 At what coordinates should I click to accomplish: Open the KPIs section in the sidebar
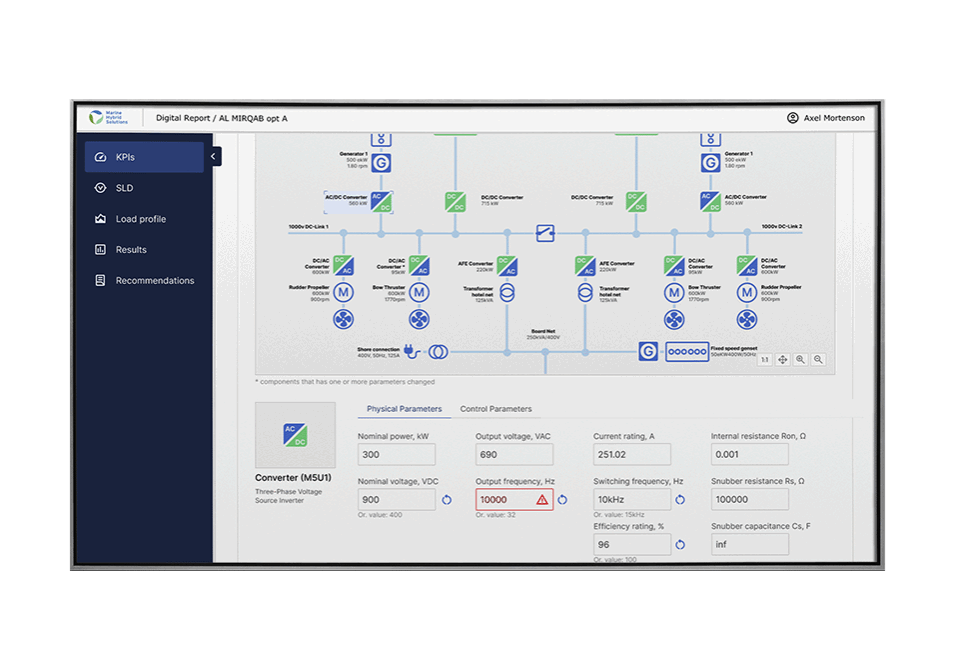pyautogui.click(x=144, y=157)
